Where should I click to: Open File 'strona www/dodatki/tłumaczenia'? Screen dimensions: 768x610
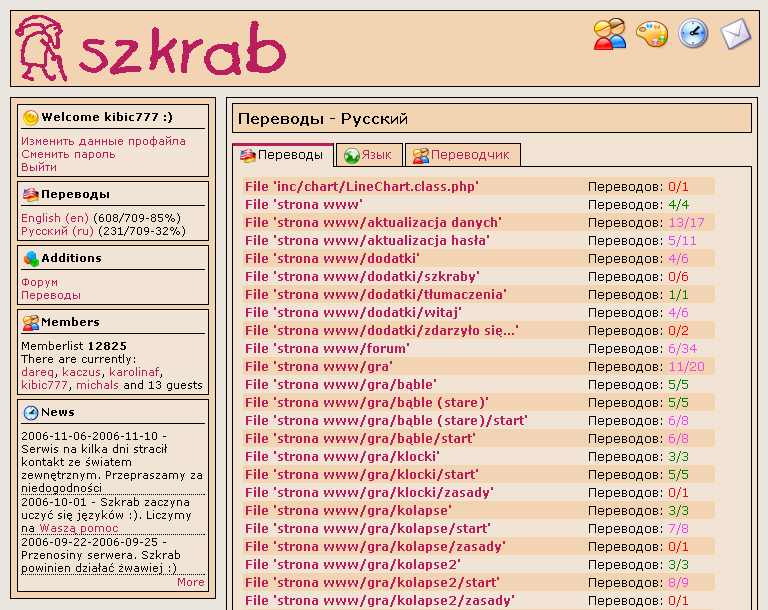(x=376, y=294)
